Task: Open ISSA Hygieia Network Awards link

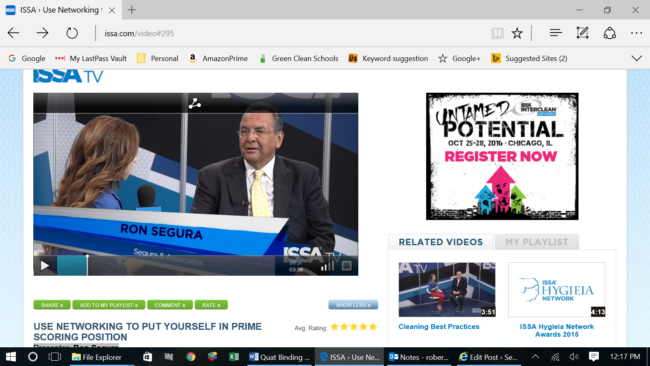Action: 557,330
